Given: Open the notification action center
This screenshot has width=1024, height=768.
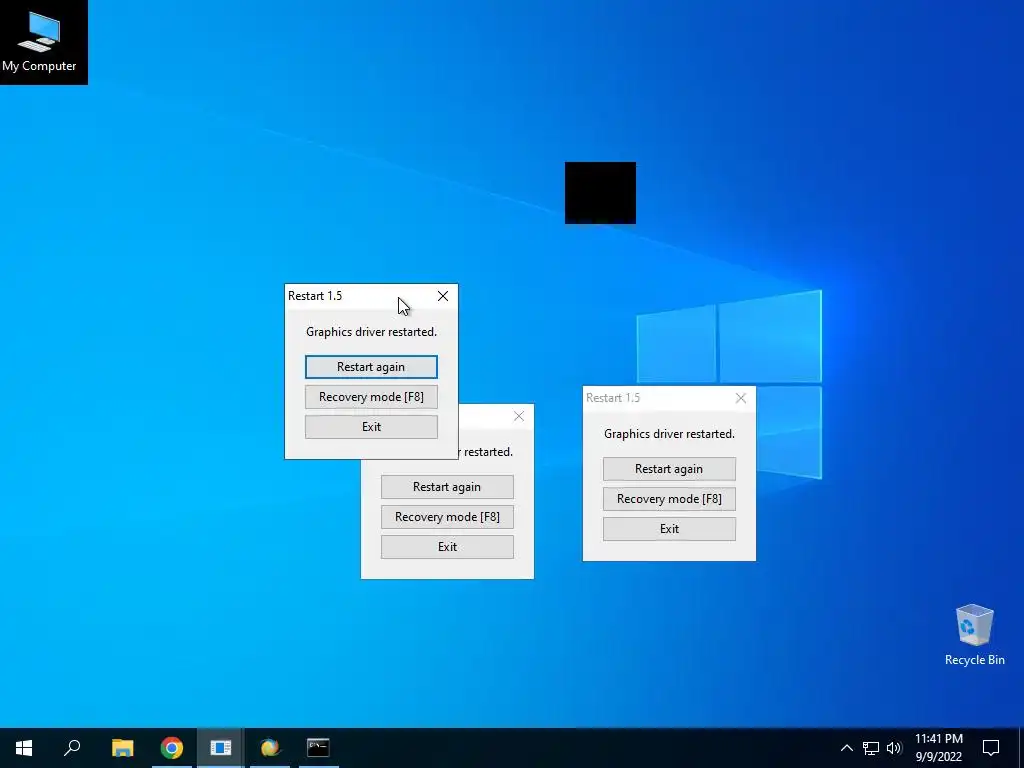Looking at the screenshot, I should tap(991, 748).
